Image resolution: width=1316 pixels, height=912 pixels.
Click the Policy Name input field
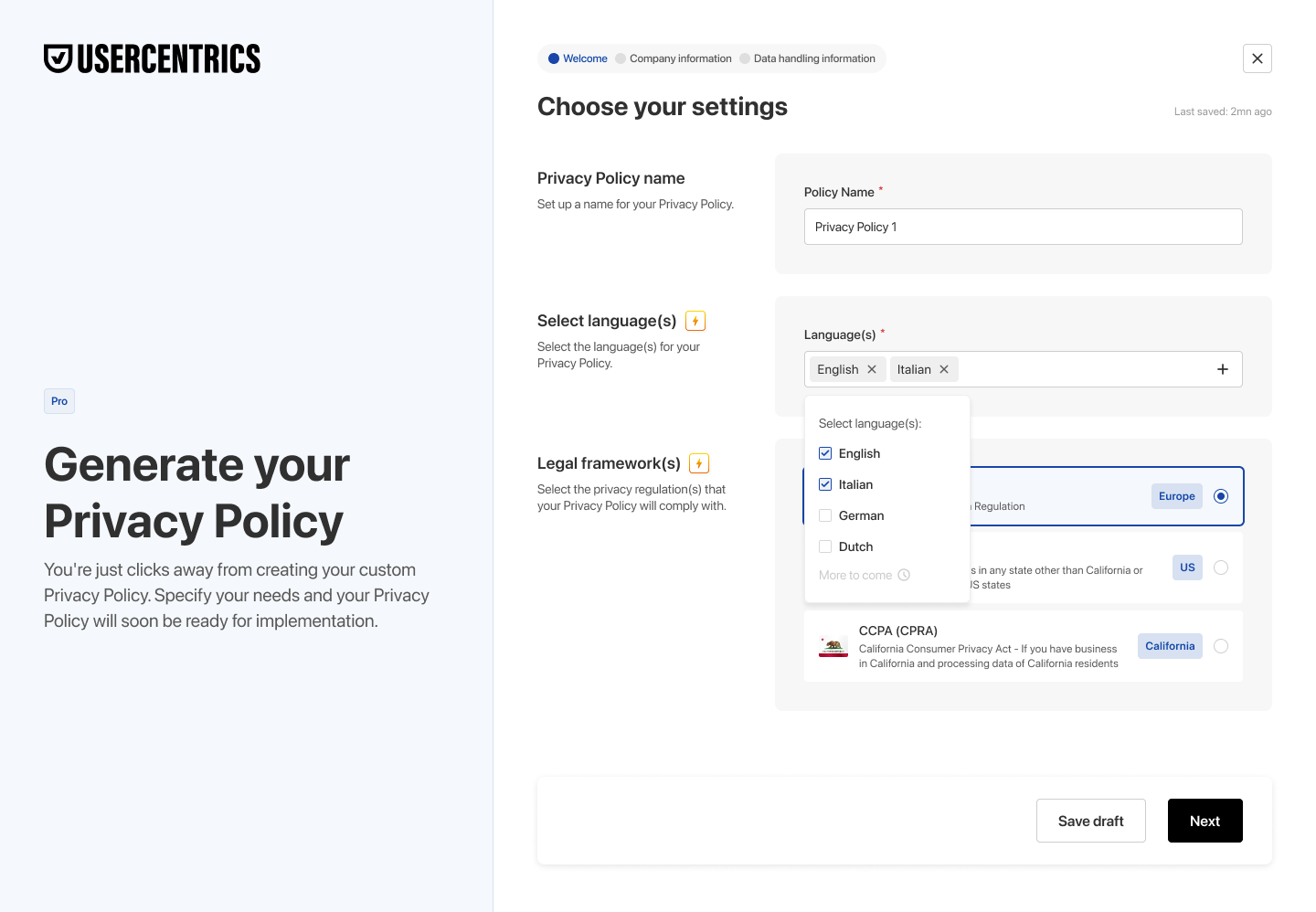click(1023, 227)
